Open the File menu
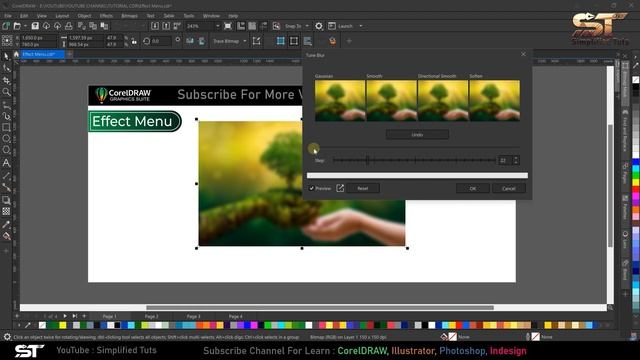This screenshot has width=640, height=360. click(x=8, y=16)
